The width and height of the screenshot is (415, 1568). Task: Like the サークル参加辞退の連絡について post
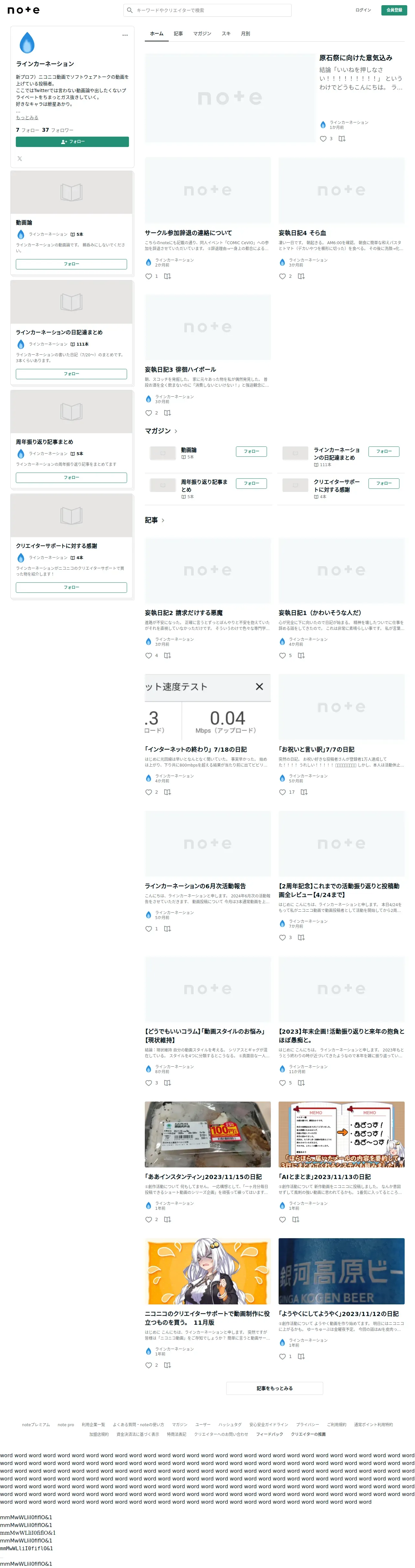tap(148, 276)
